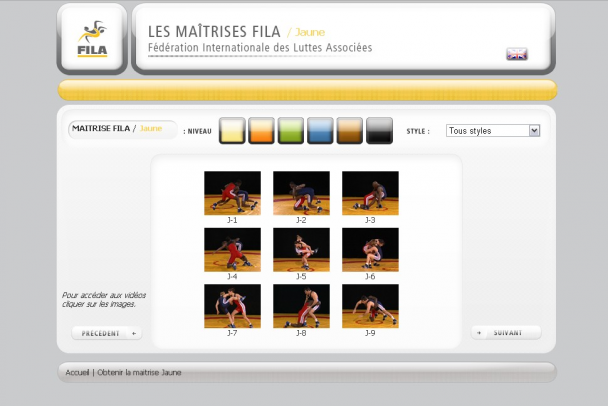Open the J-4 video thumbnail
Image resolution: width=608 pixels, height=406 pixels.
(232, 249)
